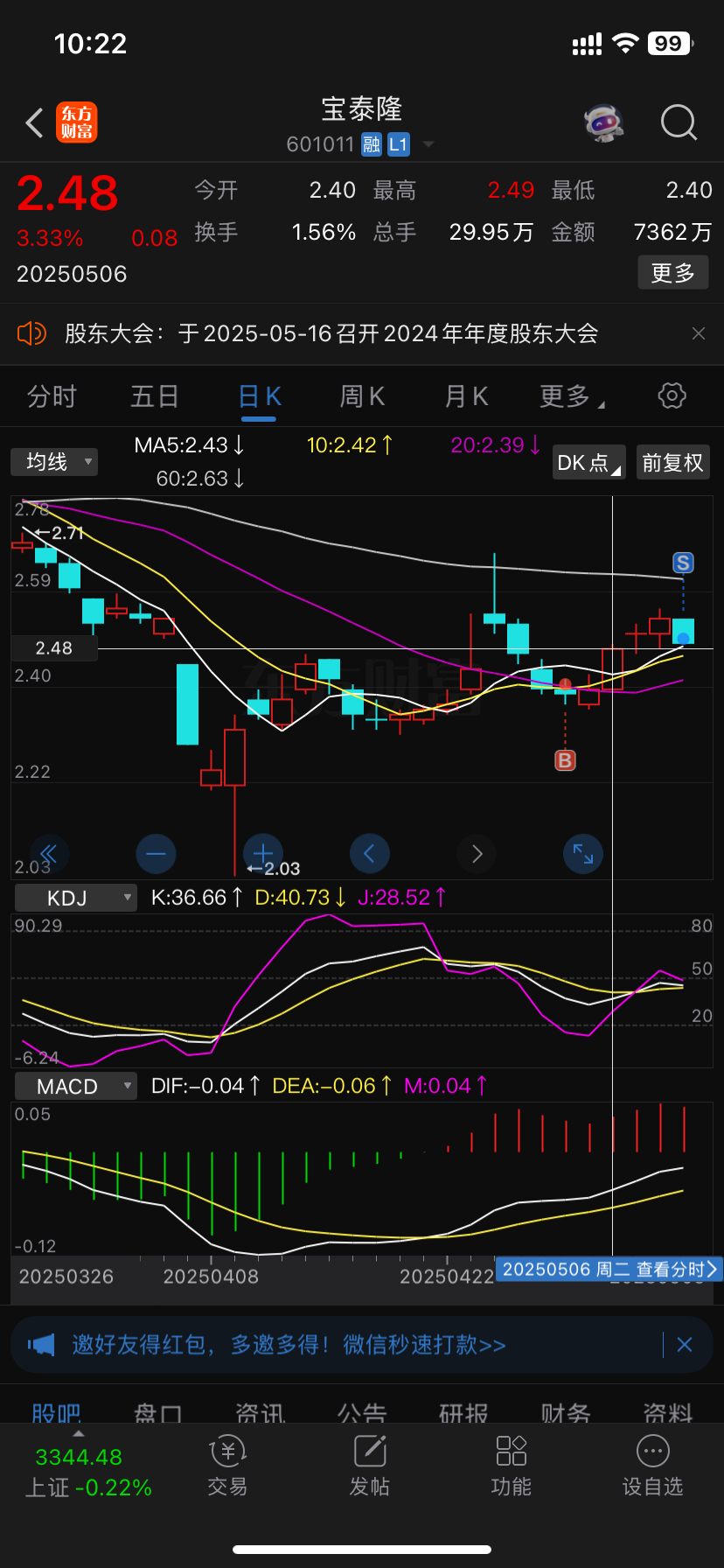The image size is (724, 1568).
Task: Zoom in chart plus button
Action: pyautogui.click(x=262, y=853)
